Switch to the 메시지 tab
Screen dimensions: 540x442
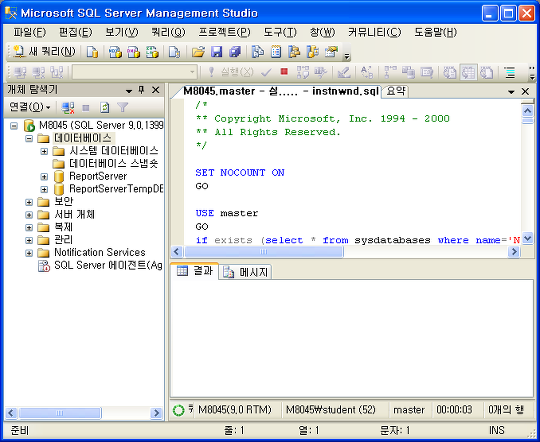(x=246, y=272)
